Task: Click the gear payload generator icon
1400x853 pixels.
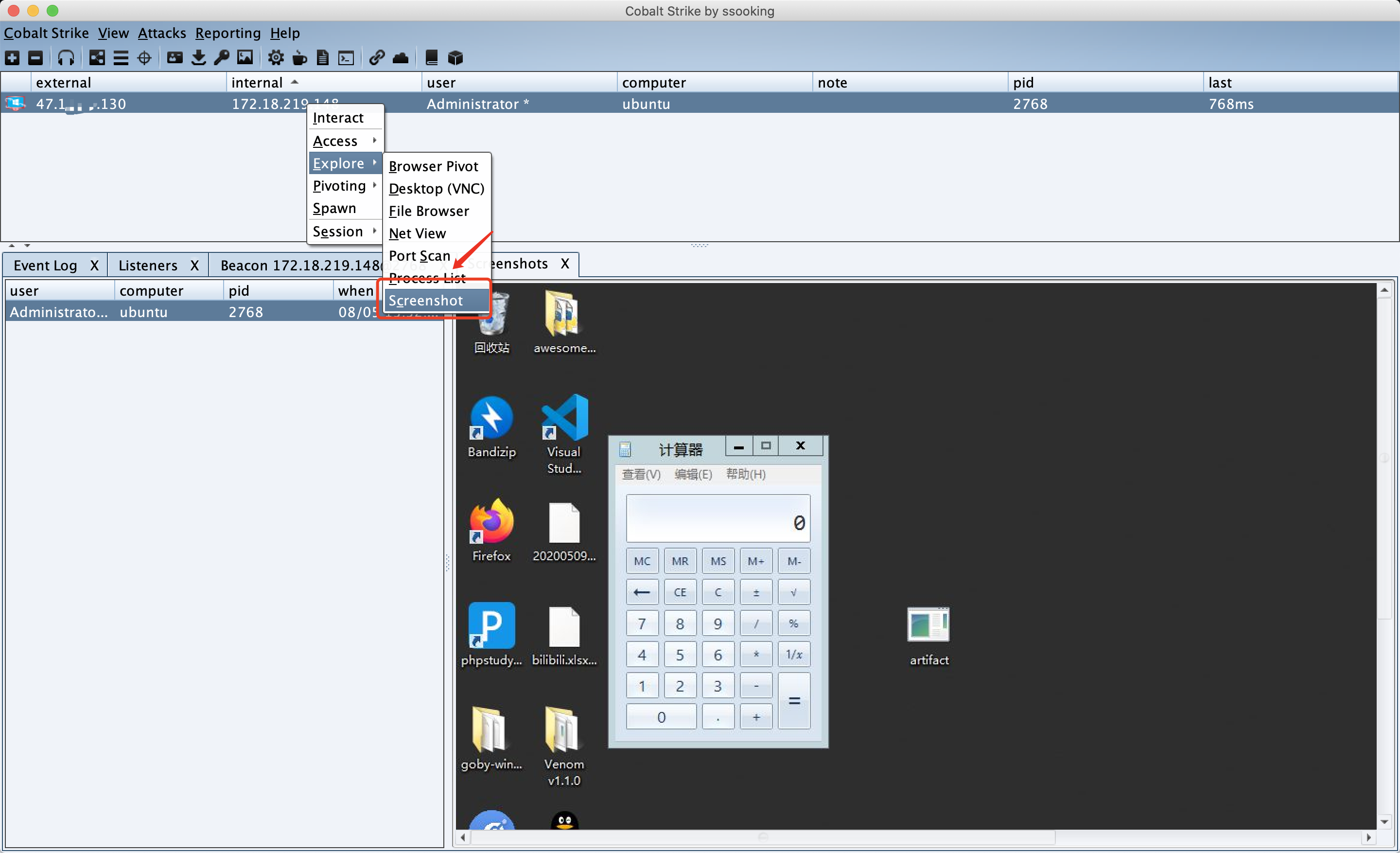Action: 276,57
